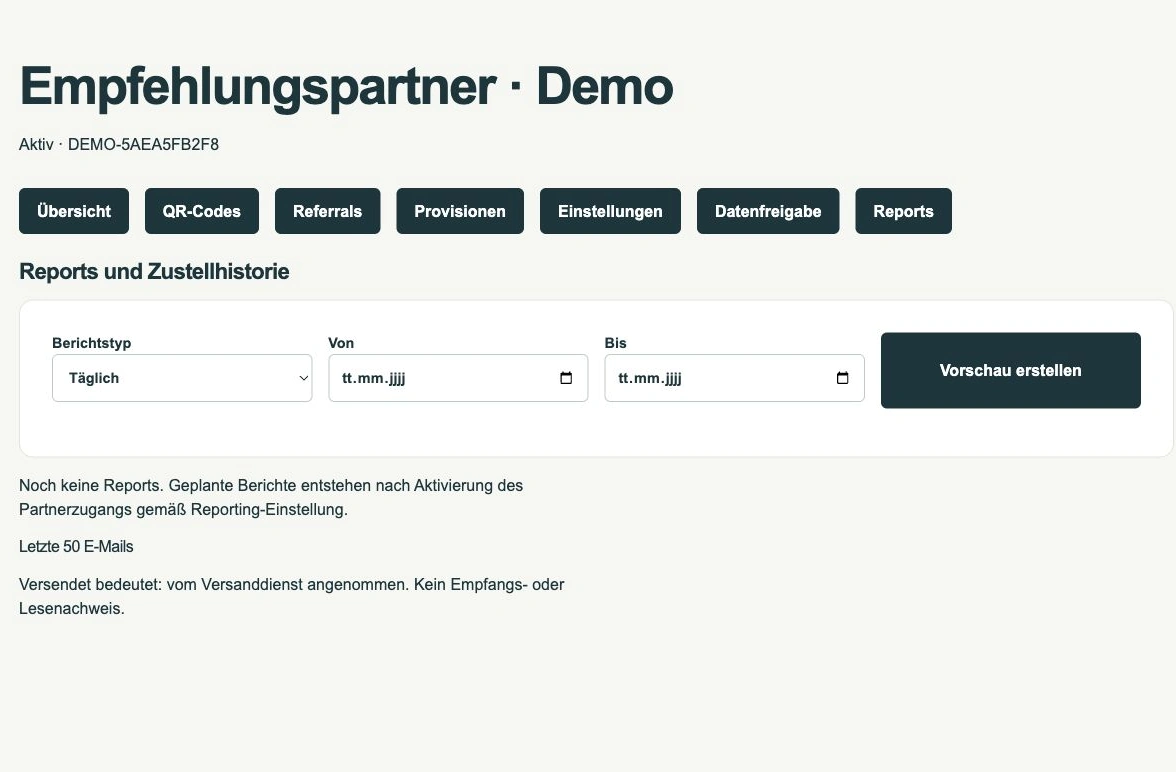Screen dimensions: 1176x772
Task: Click the Vorschau erstellen button
Action: (x=1011, y=371)
